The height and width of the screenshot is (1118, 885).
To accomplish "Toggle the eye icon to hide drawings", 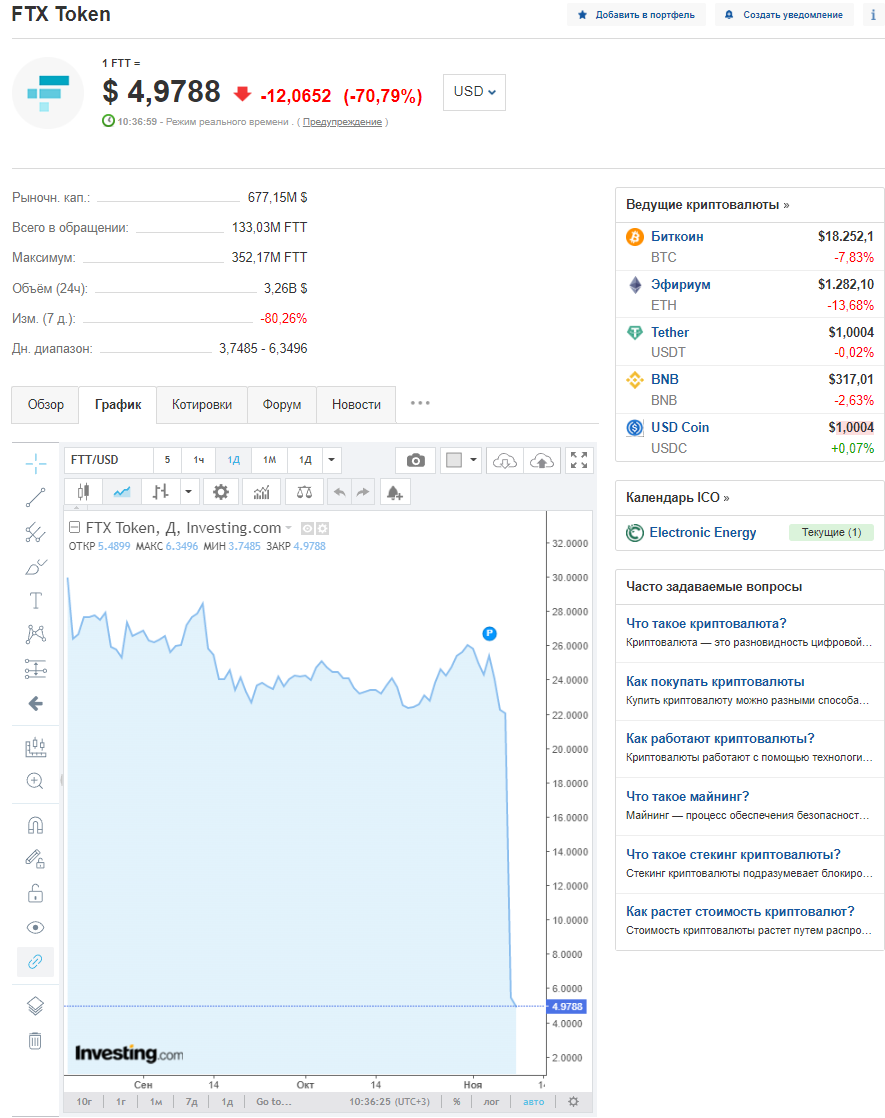I will pyautogui.click(x=35, y=927).
